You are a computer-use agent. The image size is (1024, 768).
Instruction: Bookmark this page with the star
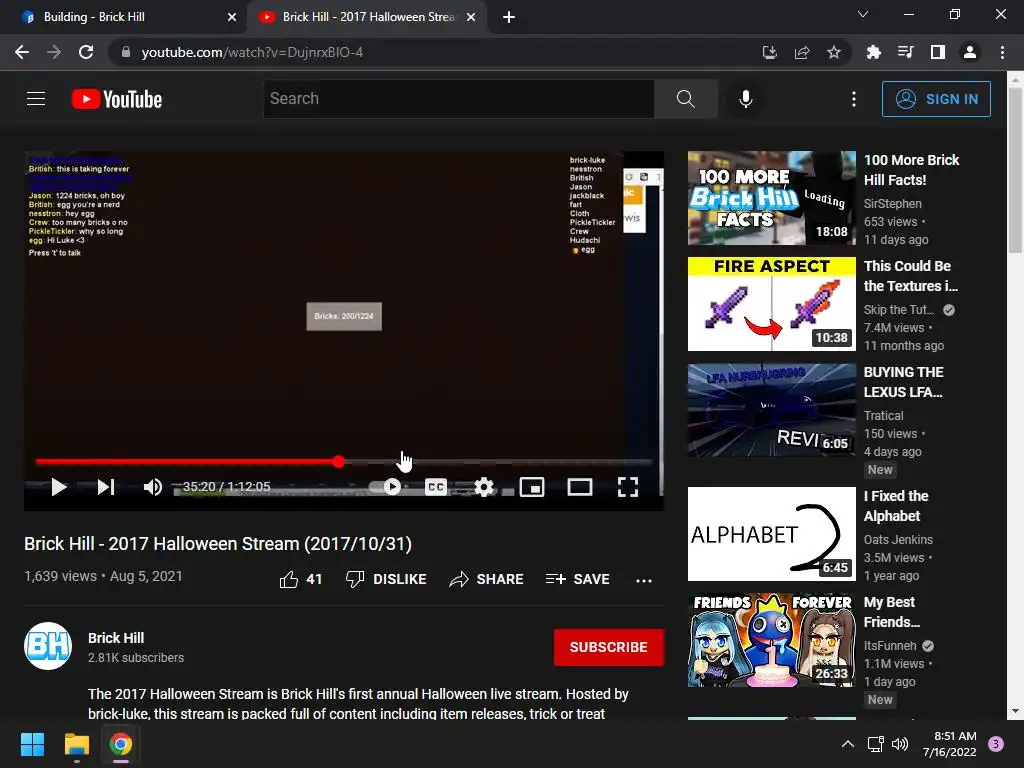834,52
